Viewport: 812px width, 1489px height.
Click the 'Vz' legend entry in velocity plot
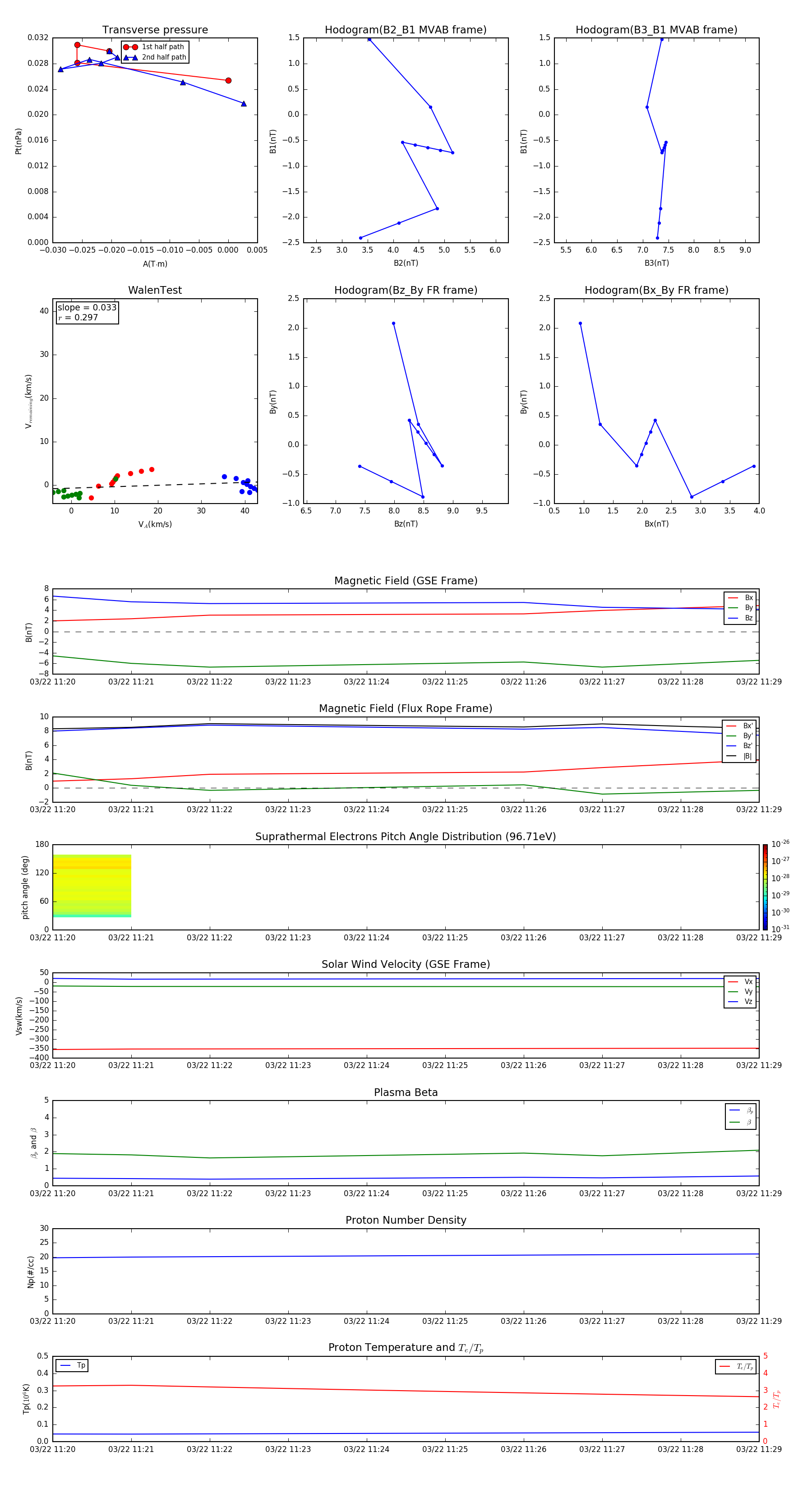click(740, 1002)
